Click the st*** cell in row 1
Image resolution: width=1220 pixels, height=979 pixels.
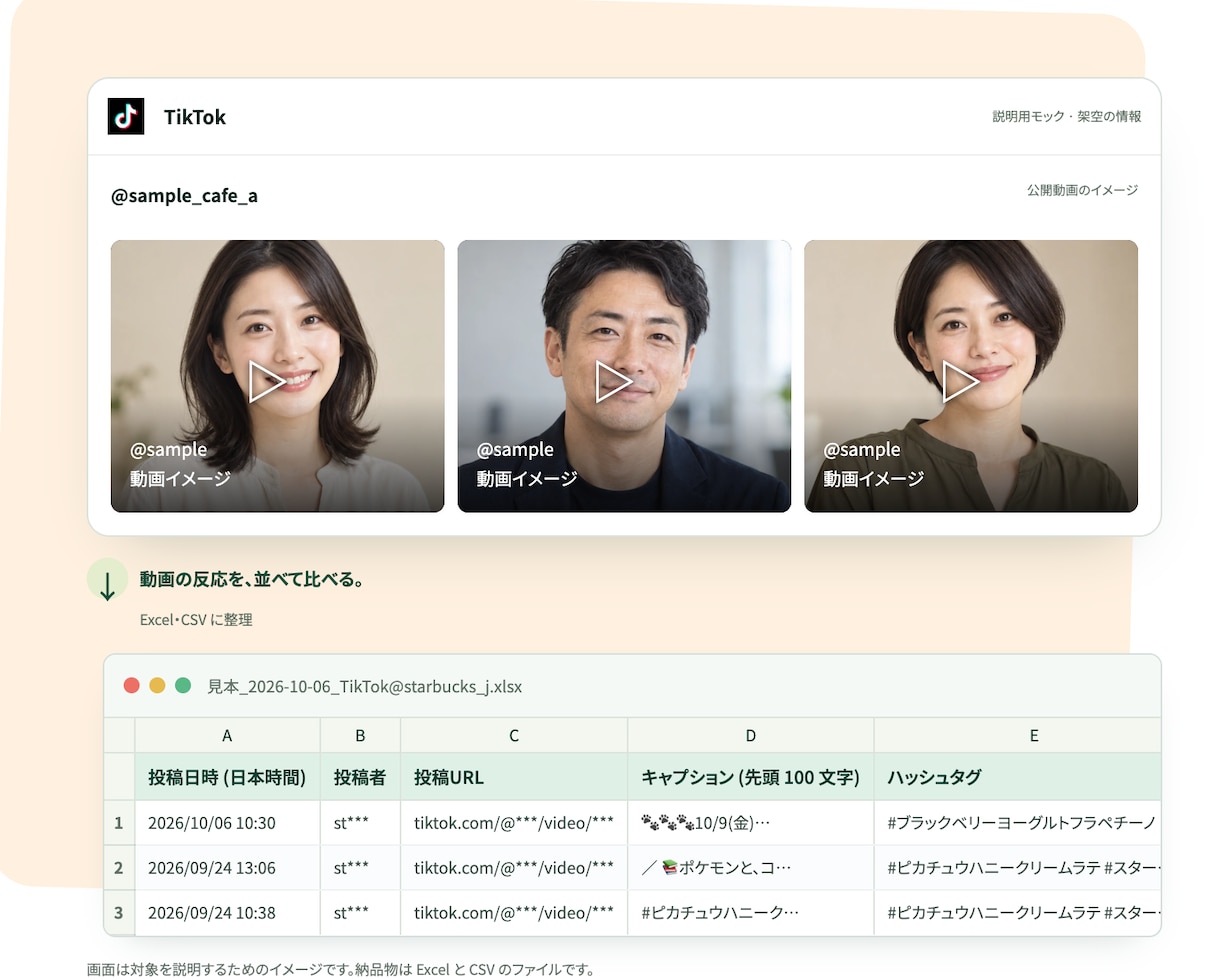360,823
